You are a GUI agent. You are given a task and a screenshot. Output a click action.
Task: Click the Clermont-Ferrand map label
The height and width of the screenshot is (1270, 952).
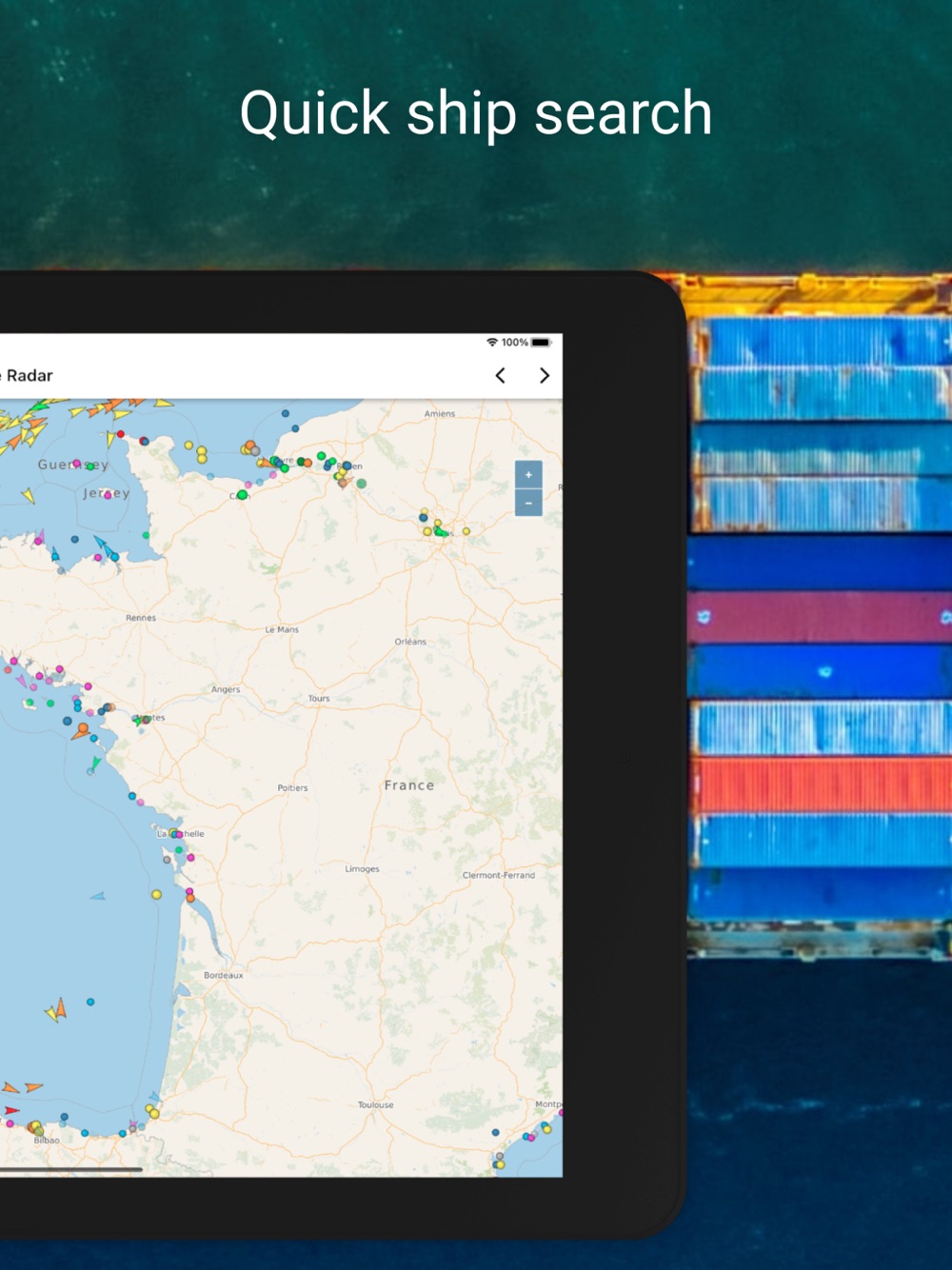click(x=499, y=875)
